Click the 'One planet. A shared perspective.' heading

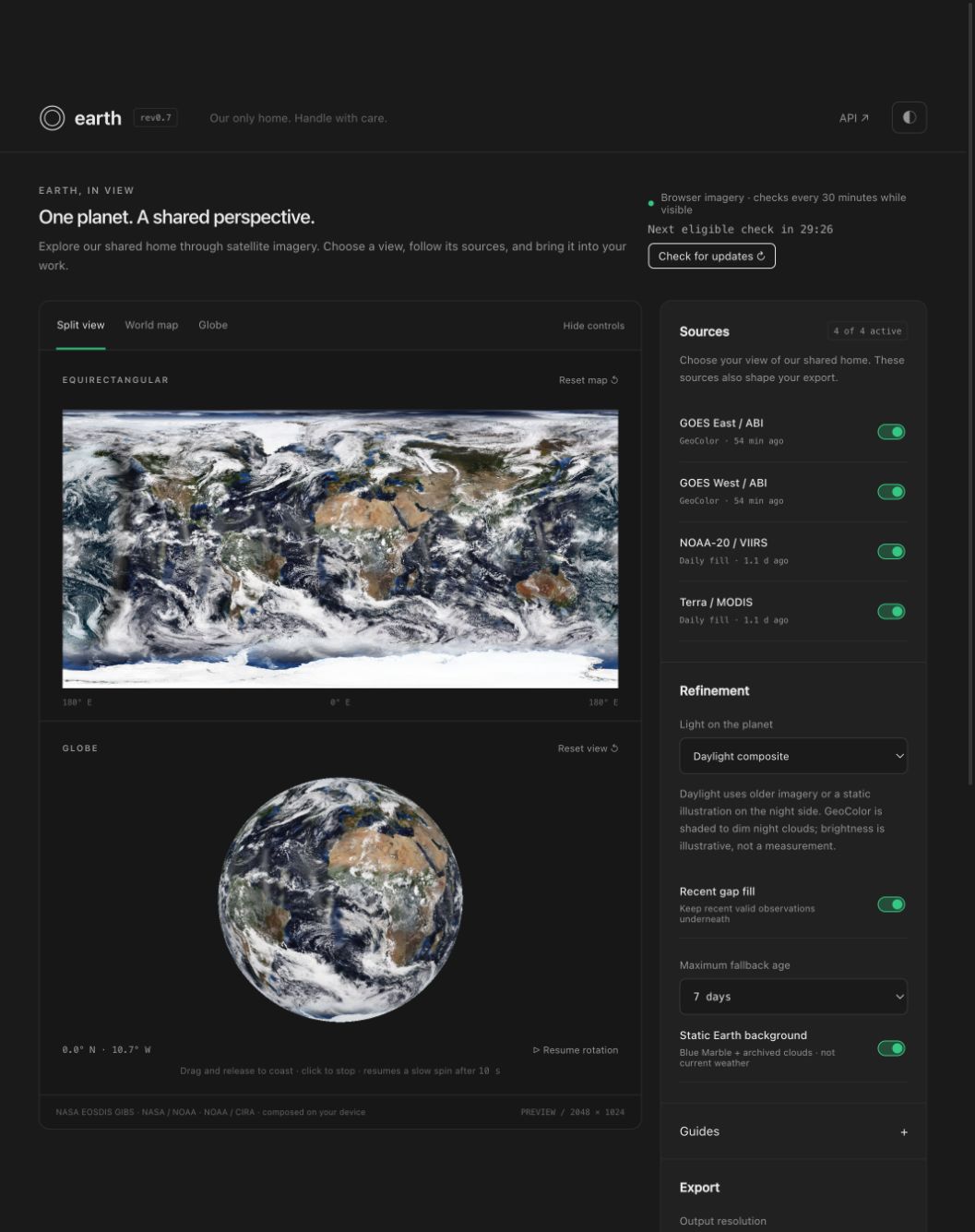click(176, 217)
